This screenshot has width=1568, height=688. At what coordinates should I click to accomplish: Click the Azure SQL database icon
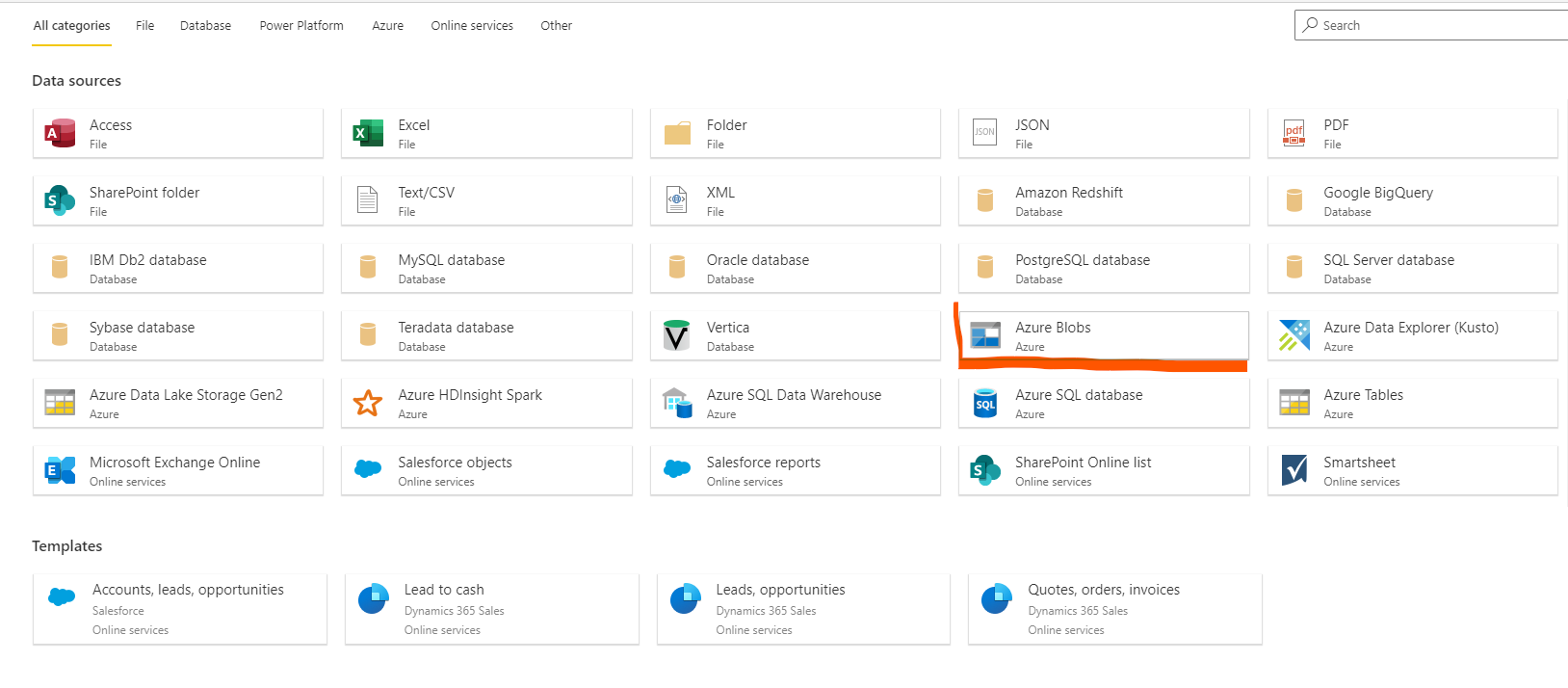click(x=984, y=403)
